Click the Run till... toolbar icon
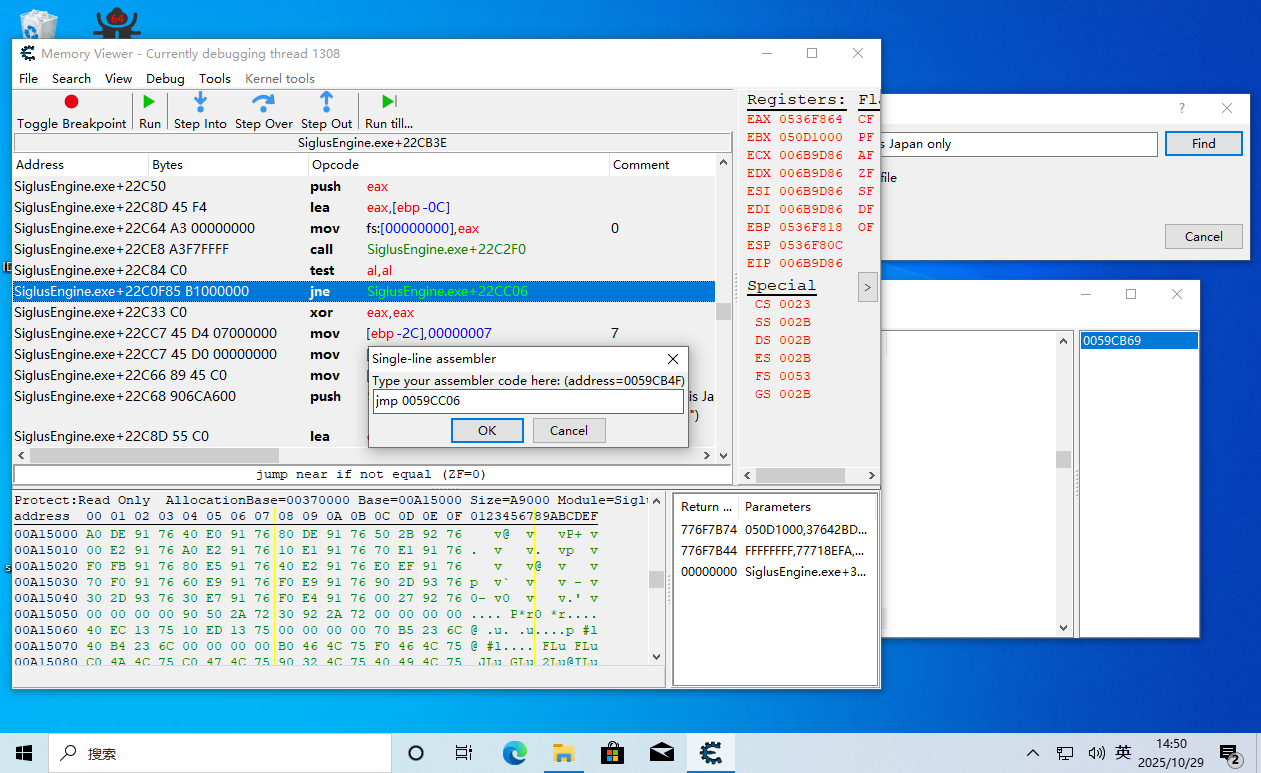This screenshot has height=773, width=1261. [x=389, y=102]
